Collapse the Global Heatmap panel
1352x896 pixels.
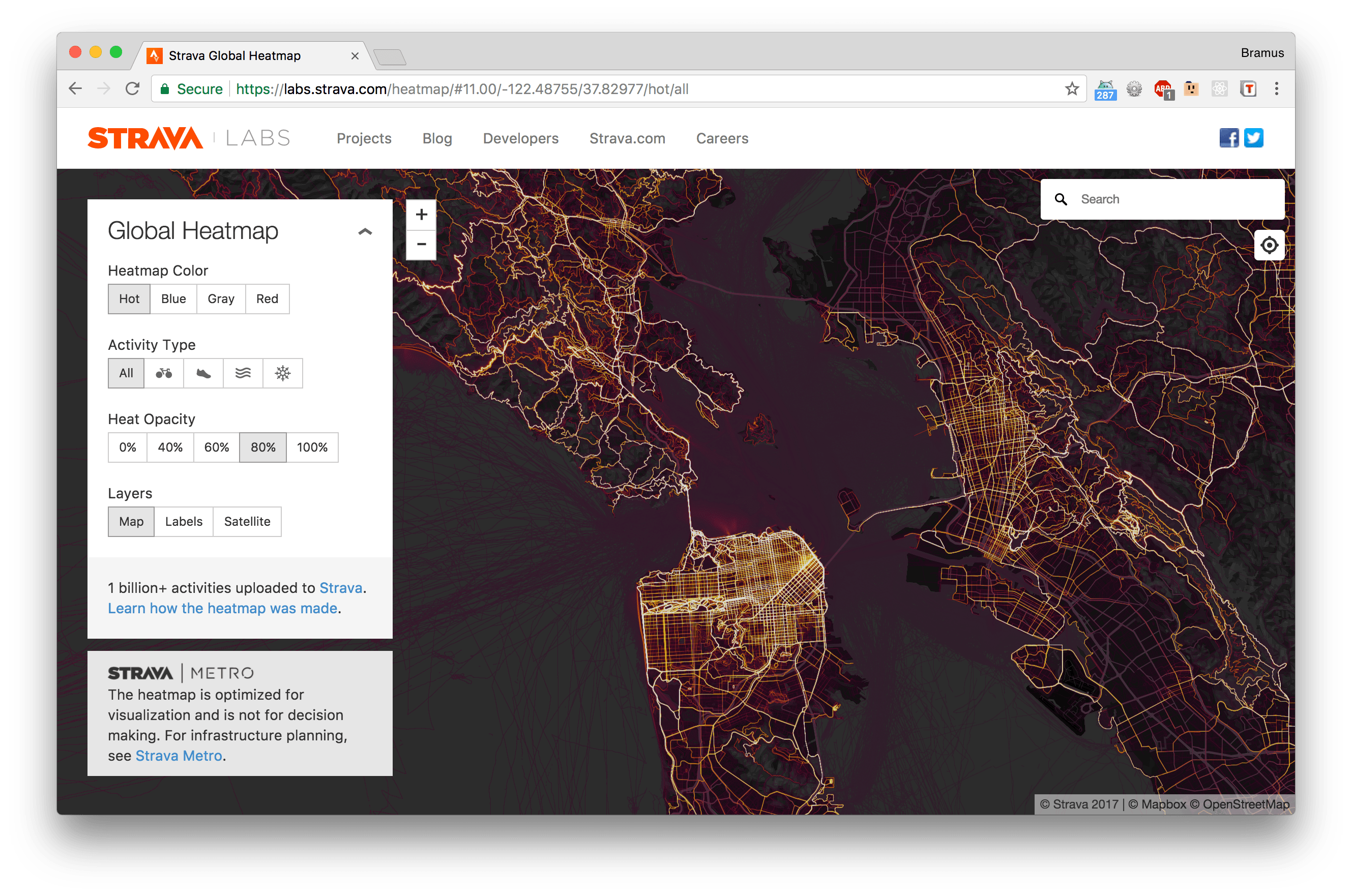(x=365, y=231)
